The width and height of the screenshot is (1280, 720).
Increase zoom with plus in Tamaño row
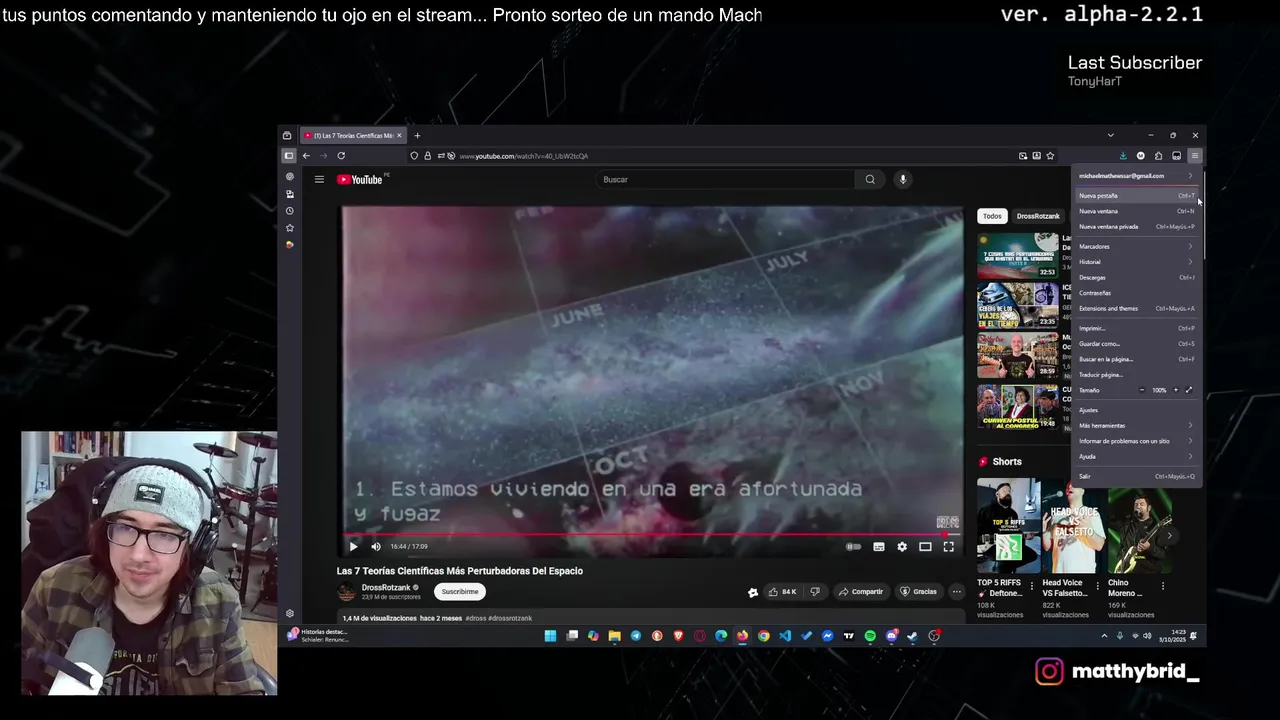1176,390
